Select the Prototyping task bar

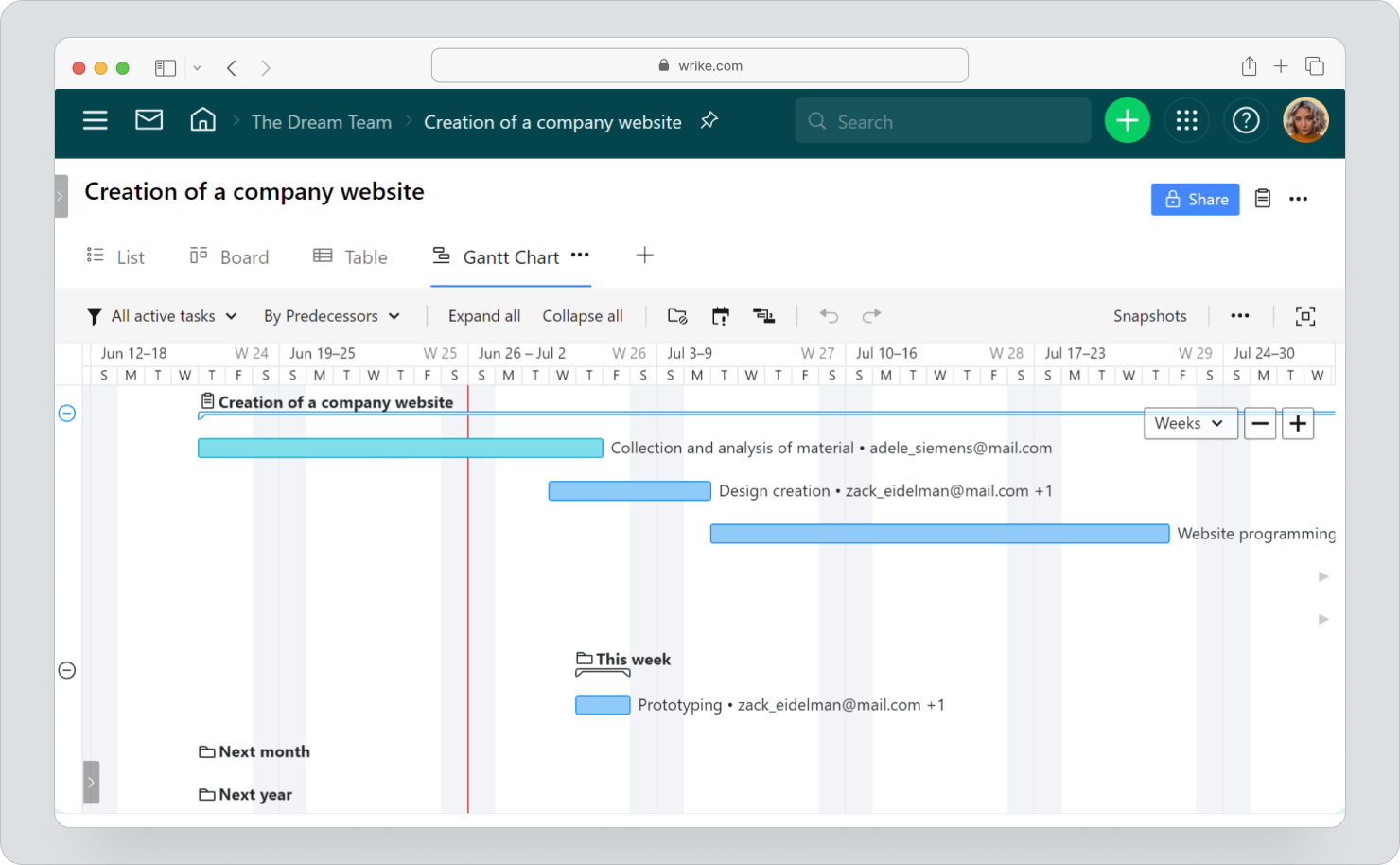coord(603,705)
